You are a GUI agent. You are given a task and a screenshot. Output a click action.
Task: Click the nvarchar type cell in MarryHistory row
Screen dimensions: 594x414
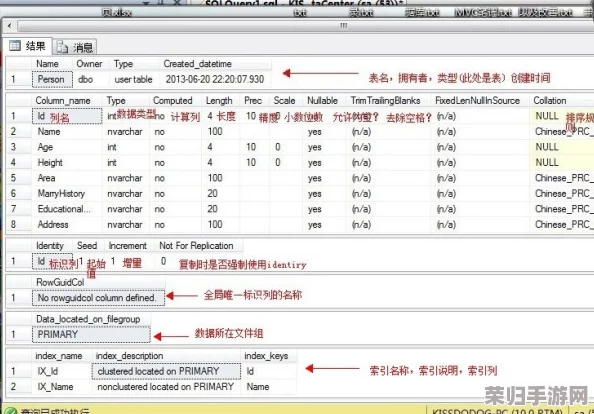pos(126,194)
